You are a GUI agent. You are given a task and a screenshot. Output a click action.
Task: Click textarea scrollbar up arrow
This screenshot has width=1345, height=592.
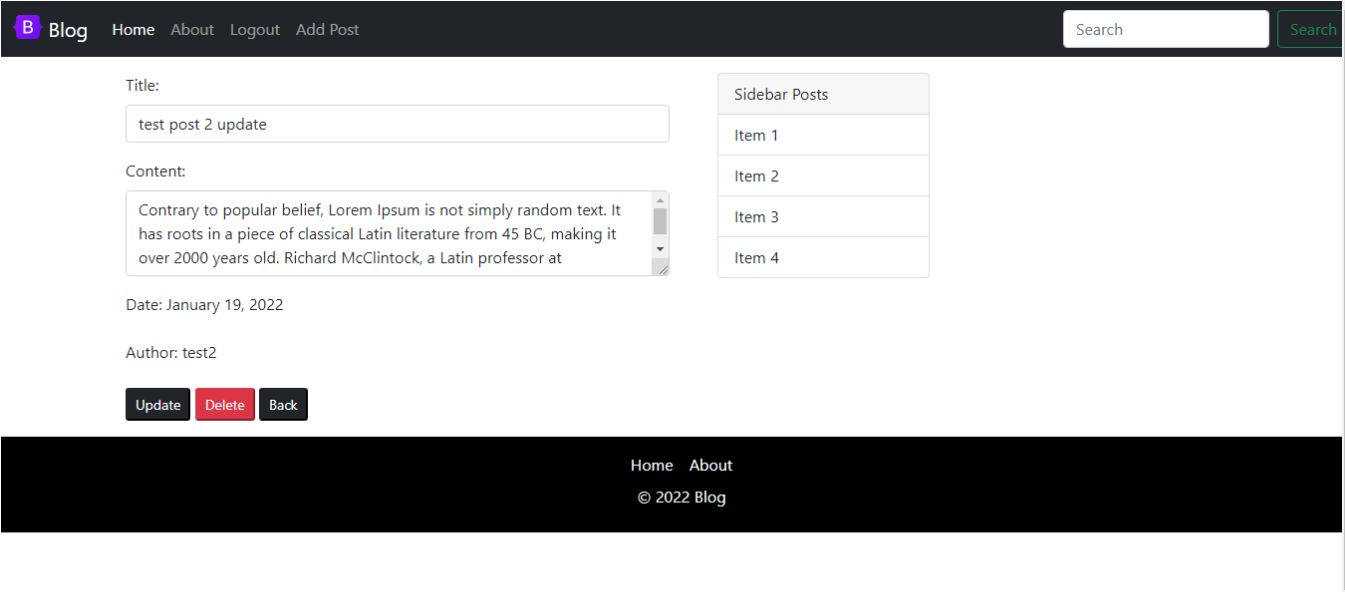click(659, 199)
